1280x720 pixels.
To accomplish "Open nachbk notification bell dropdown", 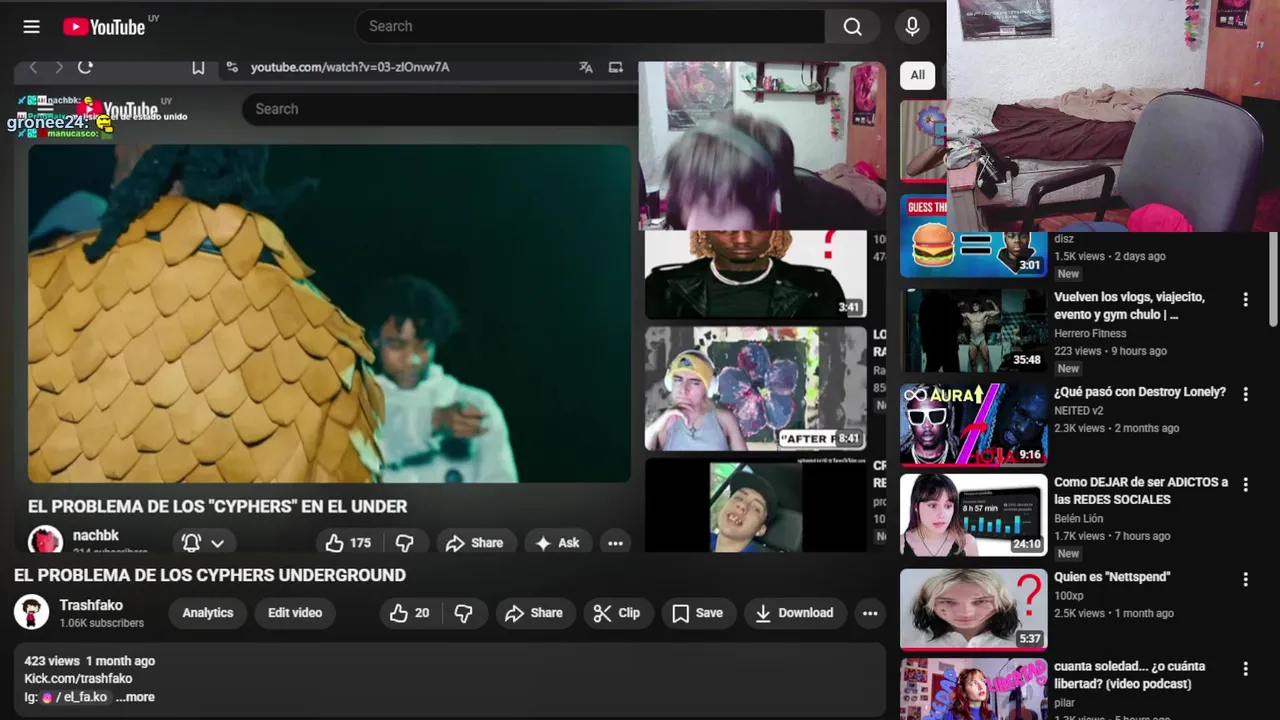I will [x=203, y=543].
